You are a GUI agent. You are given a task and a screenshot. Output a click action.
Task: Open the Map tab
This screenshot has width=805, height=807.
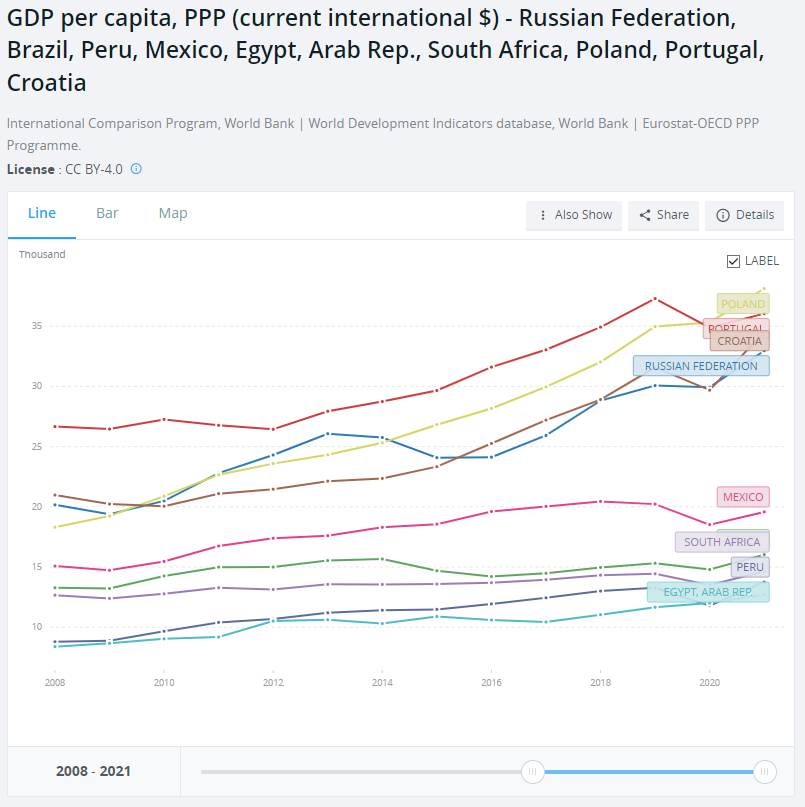(x=173, y=213)
